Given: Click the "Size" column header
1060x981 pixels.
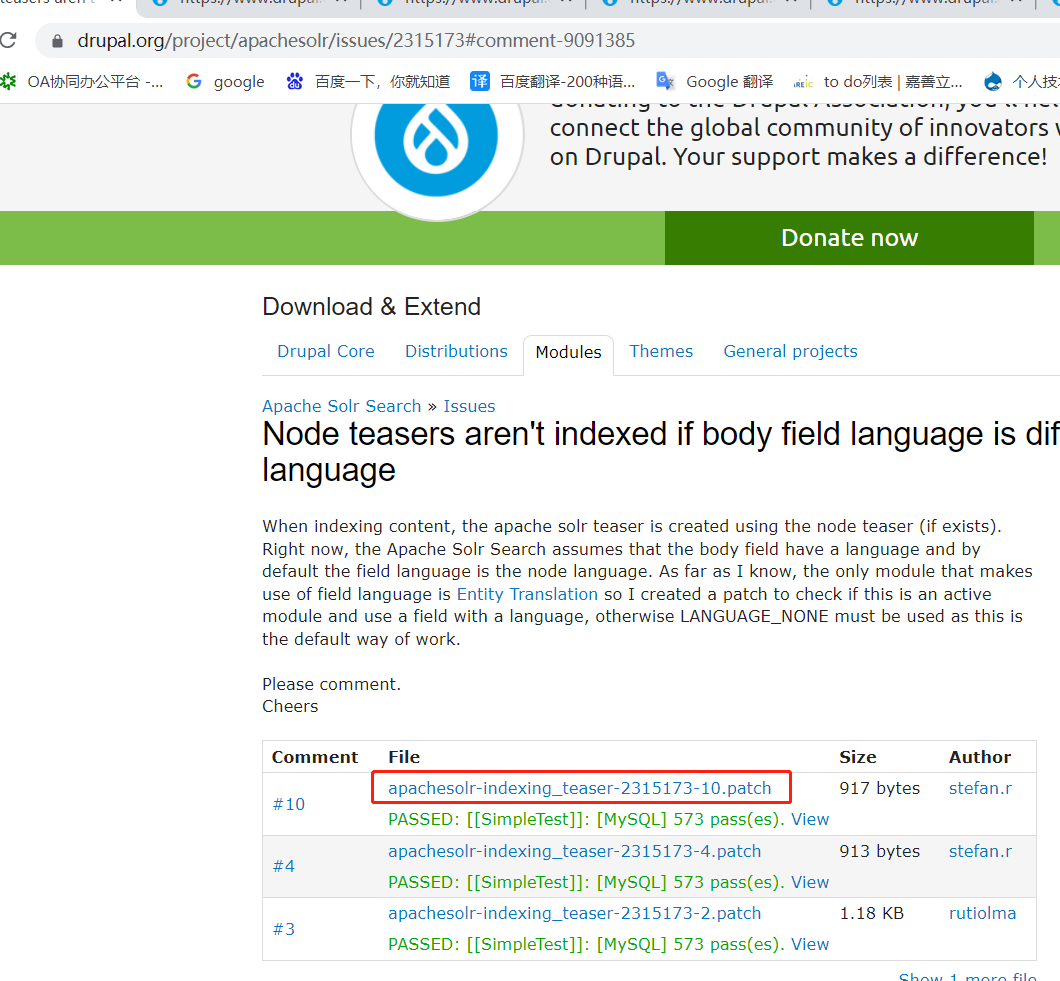Looking at the screenshot, I should 858,757.
